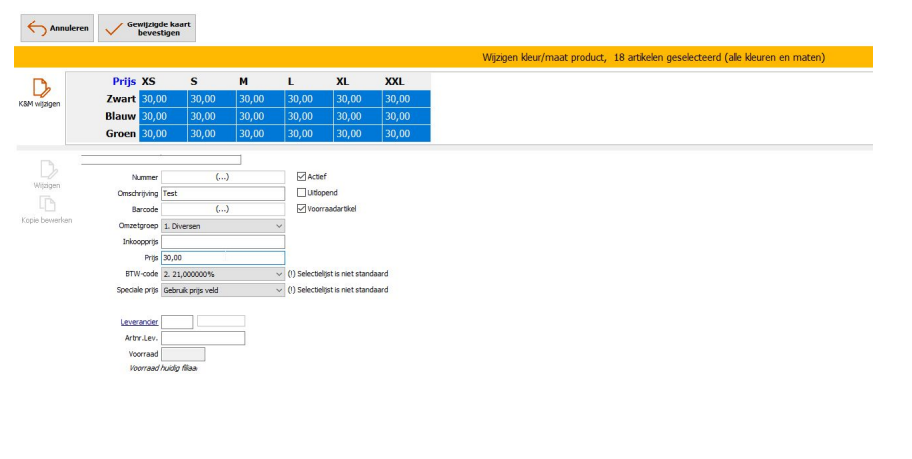The width and height of the screenshot is (912, 459).
Task: Toggle the Actief checkbox
Action: 302,177
